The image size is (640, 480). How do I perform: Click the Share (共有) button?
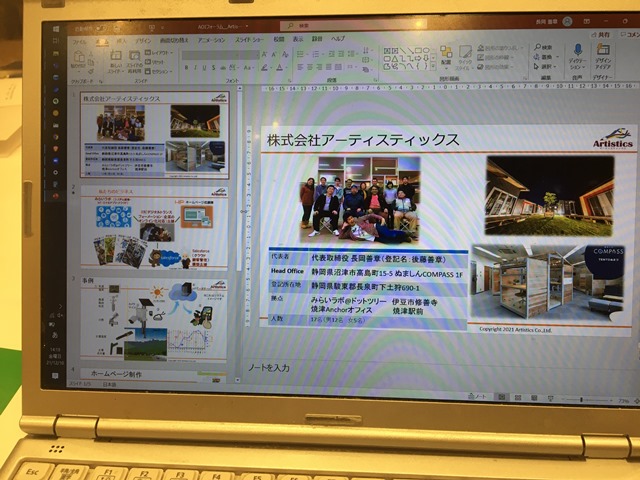(601, 35)
